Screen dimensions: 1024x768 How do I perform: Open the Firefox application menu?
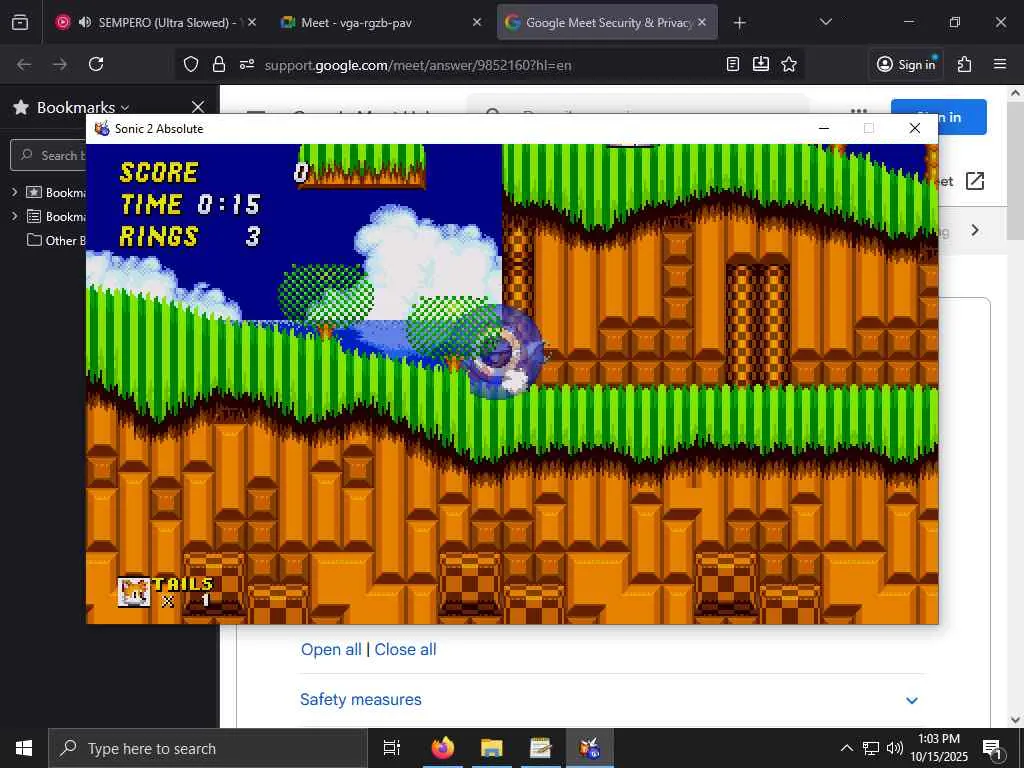[x=1000, y=64]
